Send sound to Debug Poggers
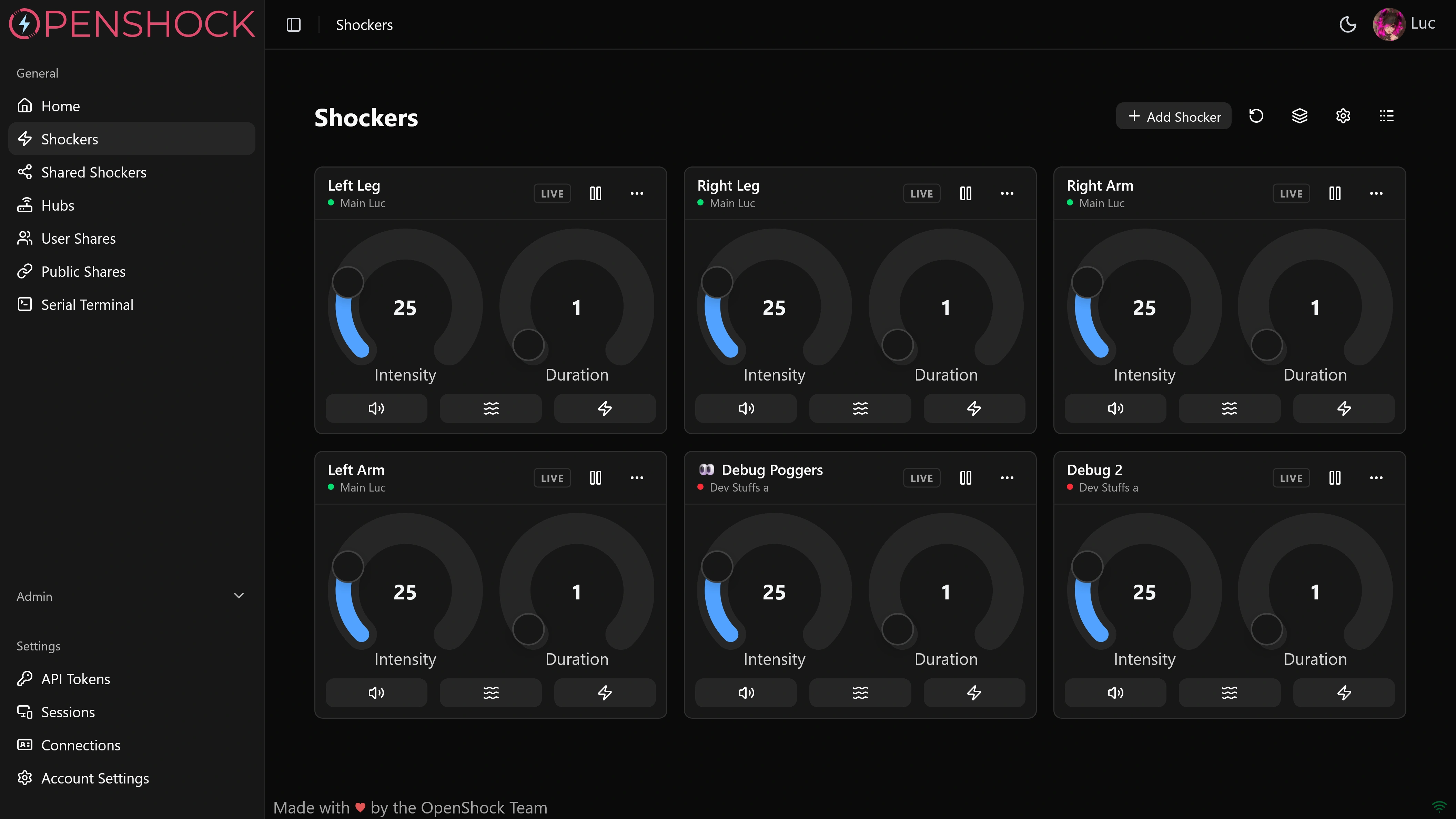Screen dimensions: 1456x819 746,692
